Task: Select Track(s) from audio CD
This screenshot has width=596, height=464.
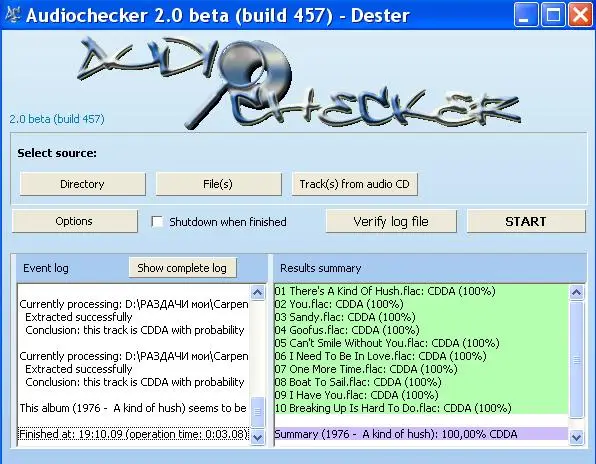Action: point(355,184)
